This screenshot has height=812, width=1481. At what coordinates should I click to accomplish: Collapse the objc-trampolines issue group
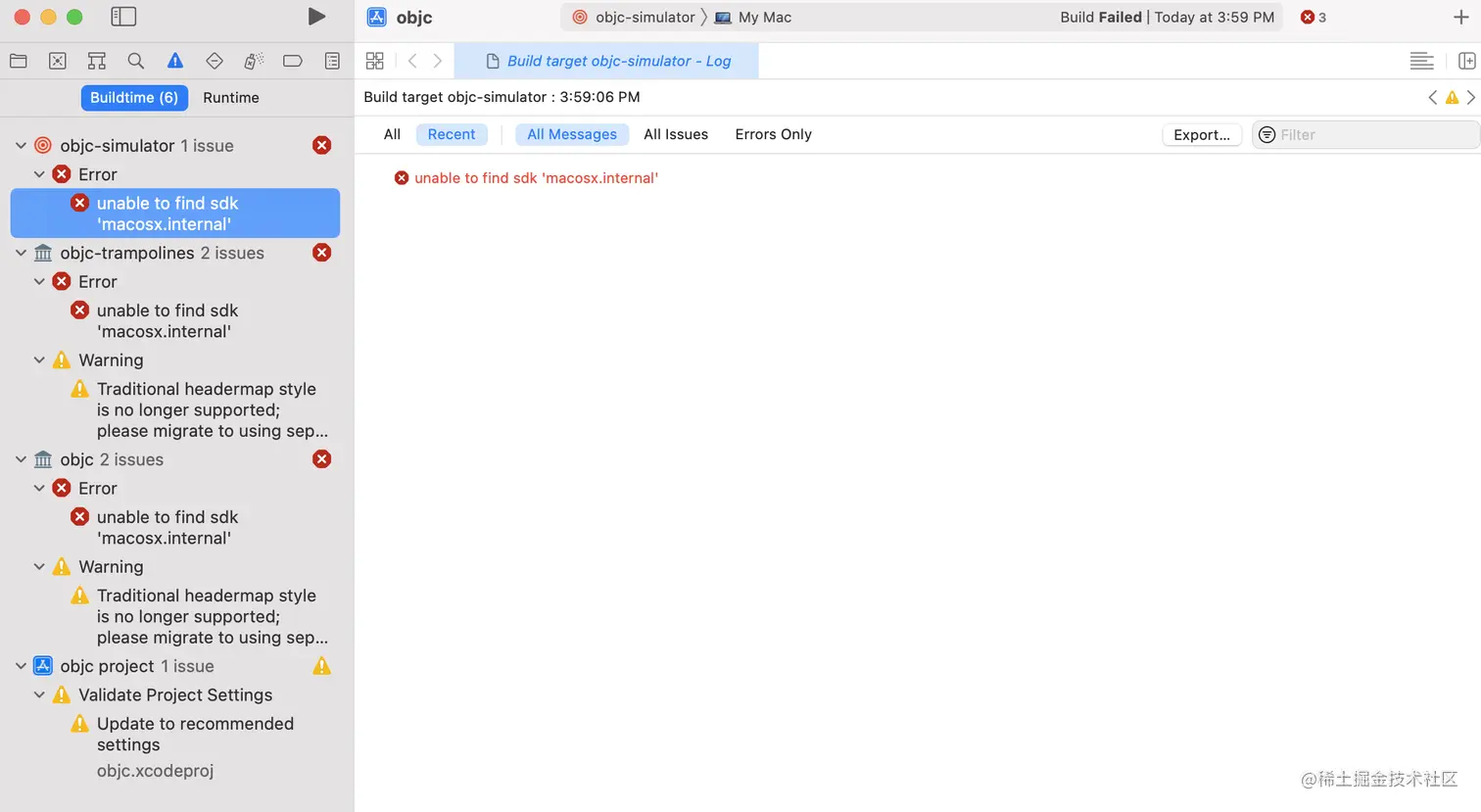coord(21,253)
